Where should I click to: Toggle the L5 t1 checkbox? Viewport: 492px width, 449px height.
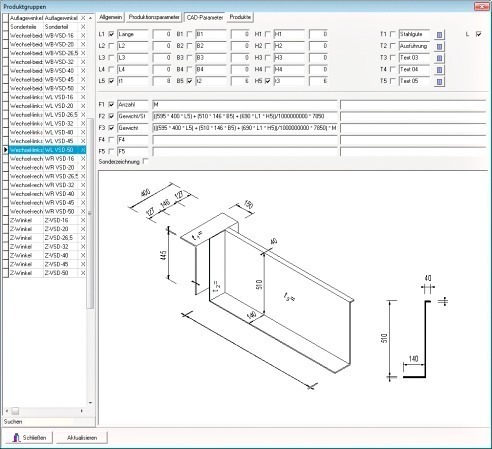(x=111, y=81)
